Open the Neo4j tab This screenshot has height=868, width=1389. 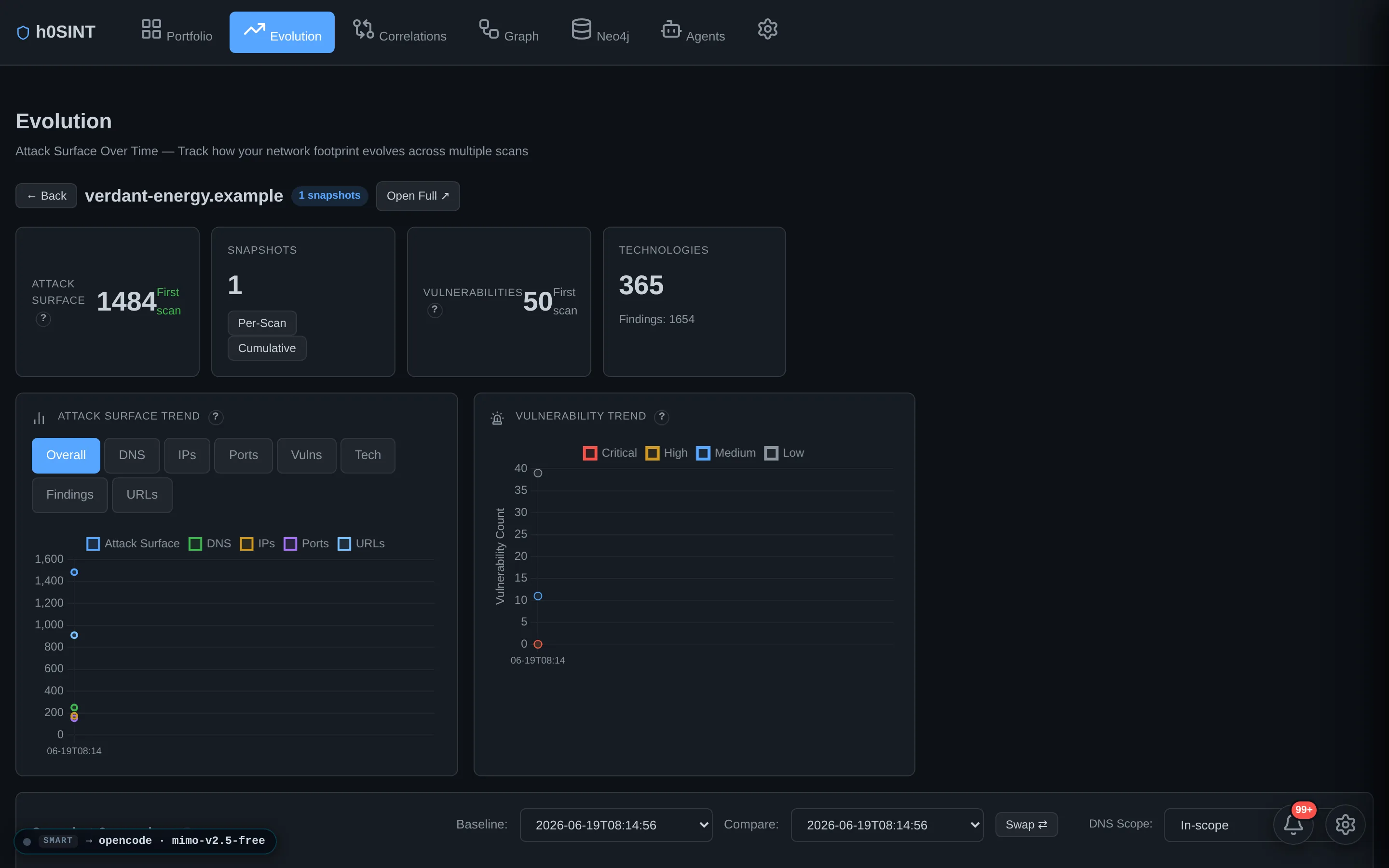pos(600,32)
